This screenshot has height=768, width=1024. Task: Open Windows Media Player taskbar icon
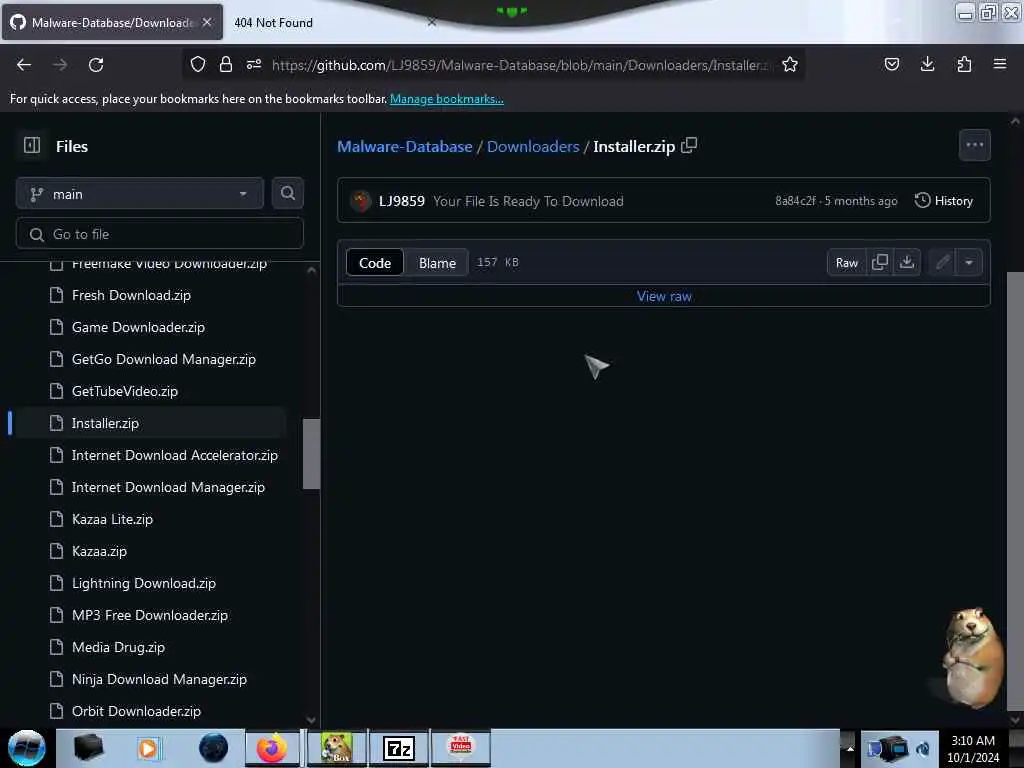tap(148, 748)
